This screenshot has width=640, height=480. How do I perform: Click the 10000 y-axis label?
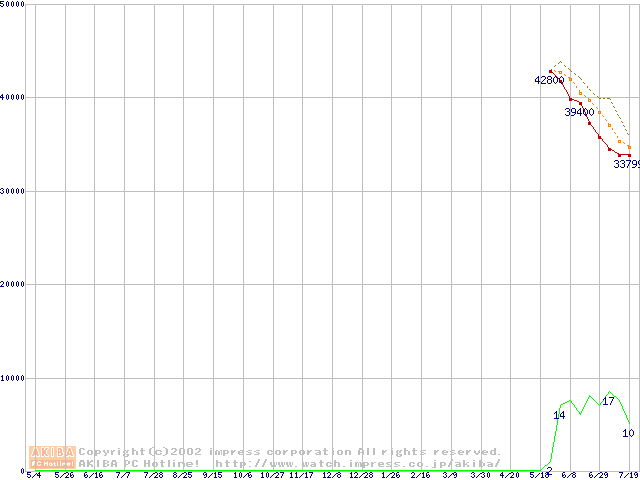[14, 378]
